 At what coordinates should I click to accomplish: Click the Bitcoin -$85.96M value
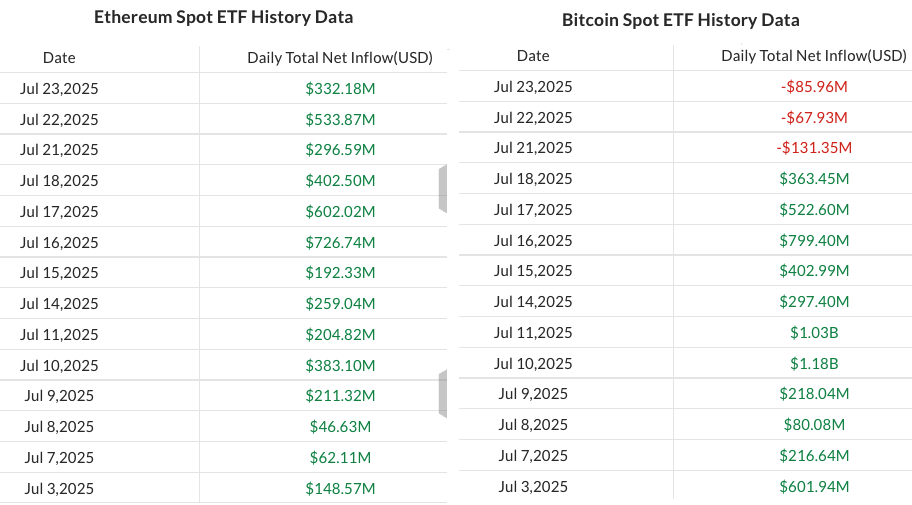pyautogui.click(x=814, y=87)
